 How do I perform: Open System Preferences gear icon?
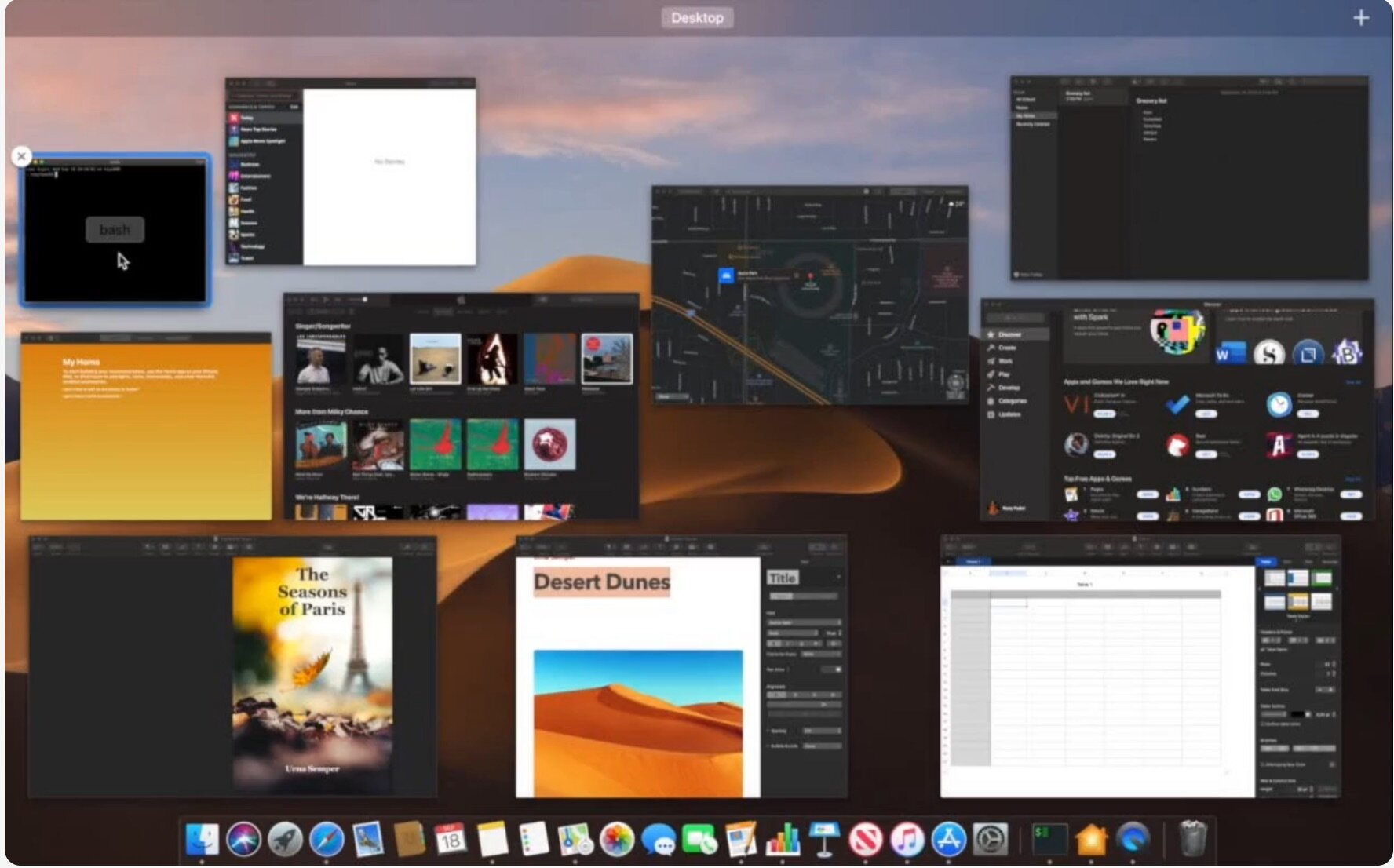point(990,840)
